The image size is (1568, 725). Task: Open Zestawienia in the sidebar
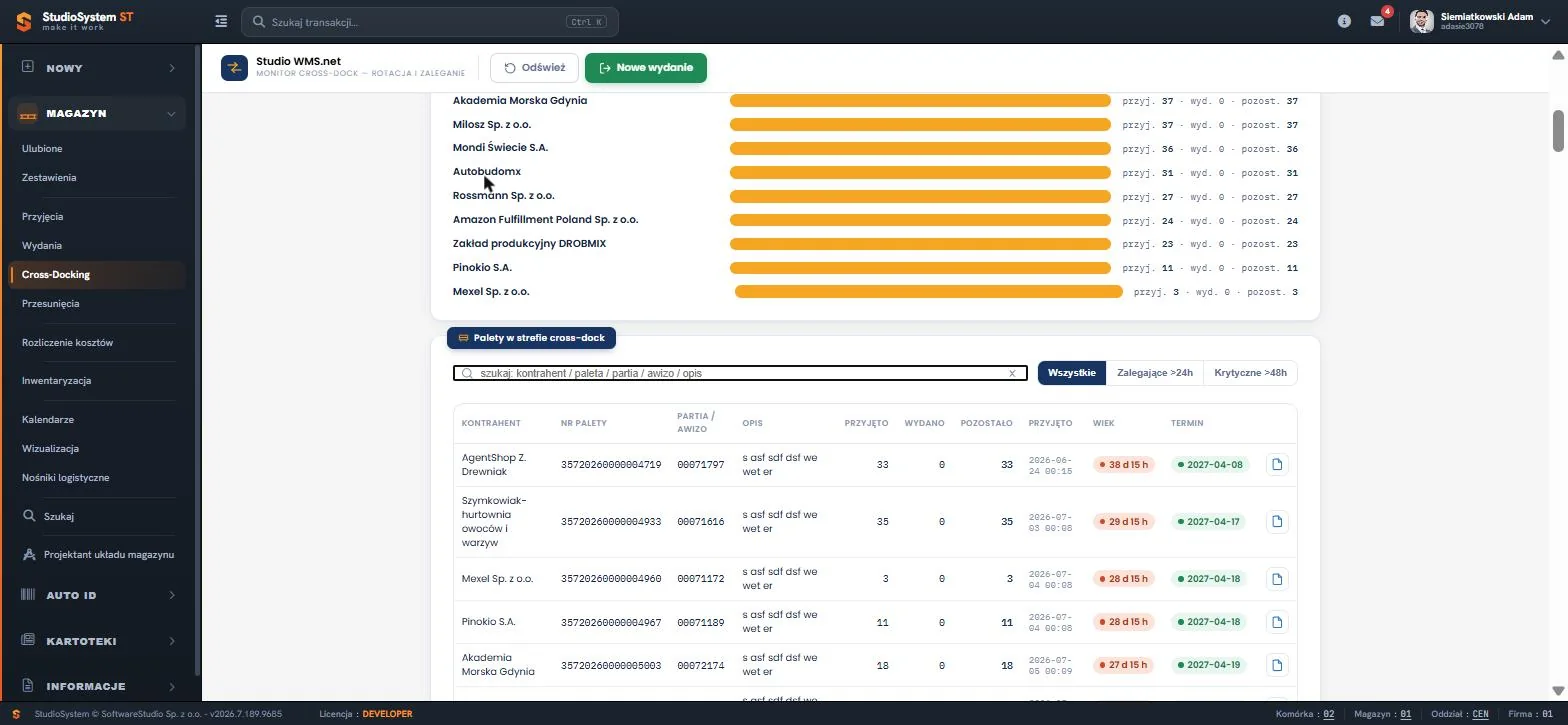49,178
